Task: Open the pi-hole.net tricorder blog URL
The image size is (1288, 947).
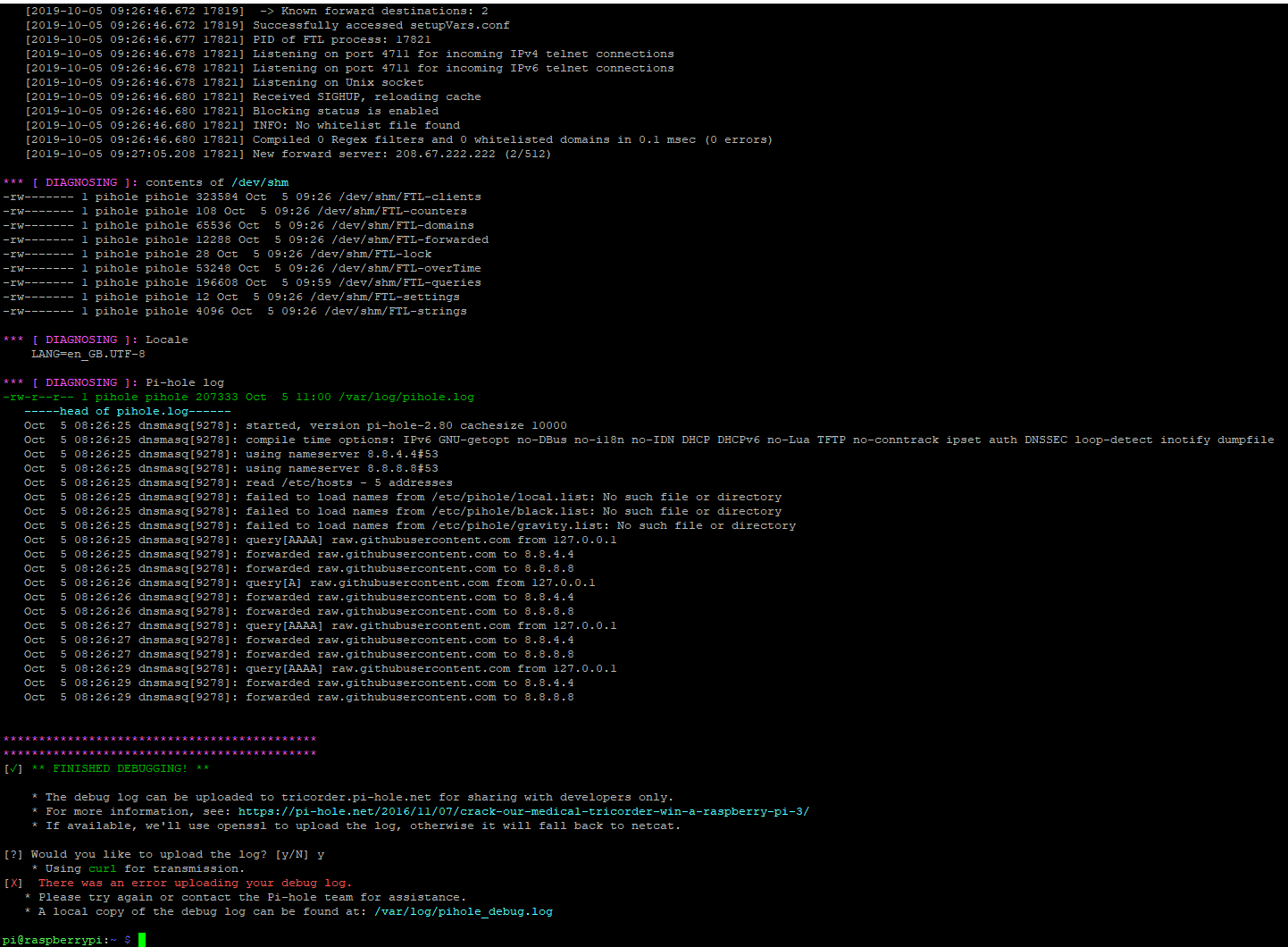Action: click(523, 811)
